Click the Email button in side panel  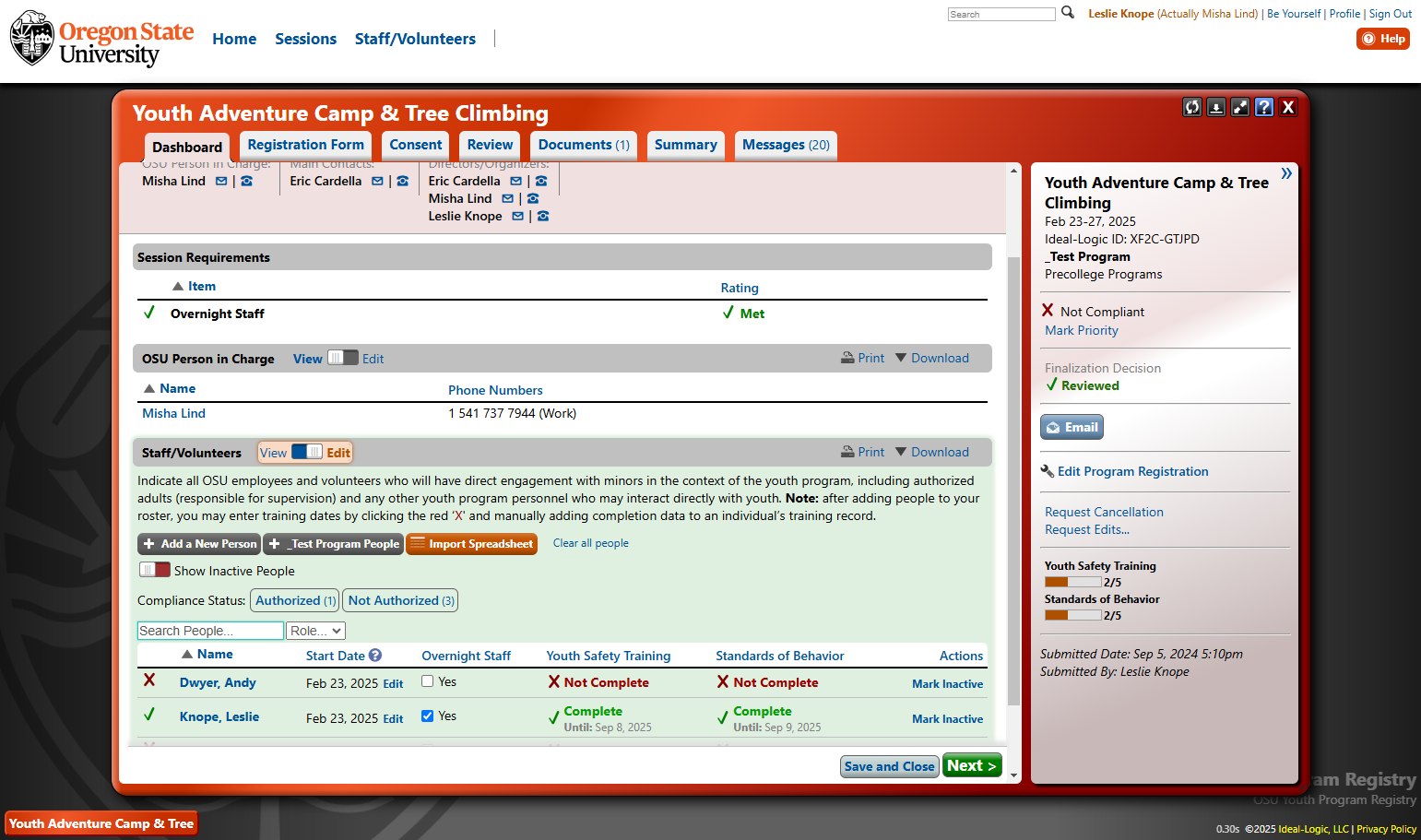tap(1072, 427)
